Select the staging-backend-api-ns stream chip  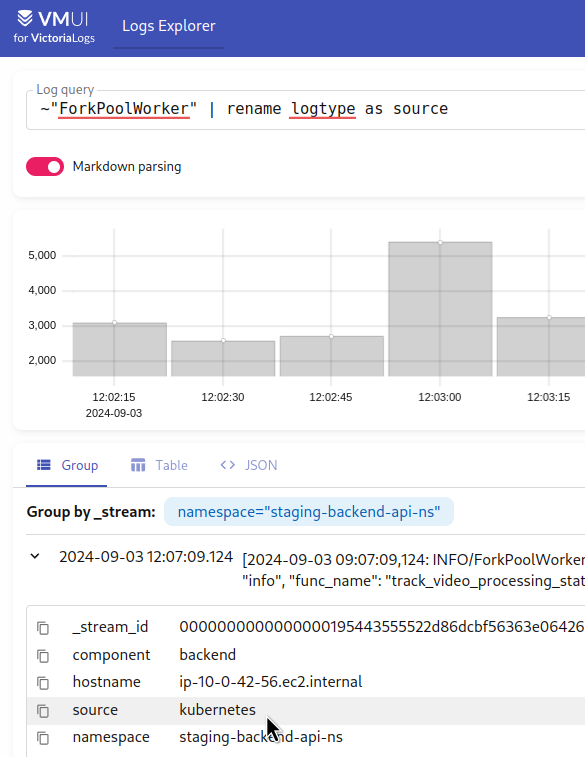[309, 511]
